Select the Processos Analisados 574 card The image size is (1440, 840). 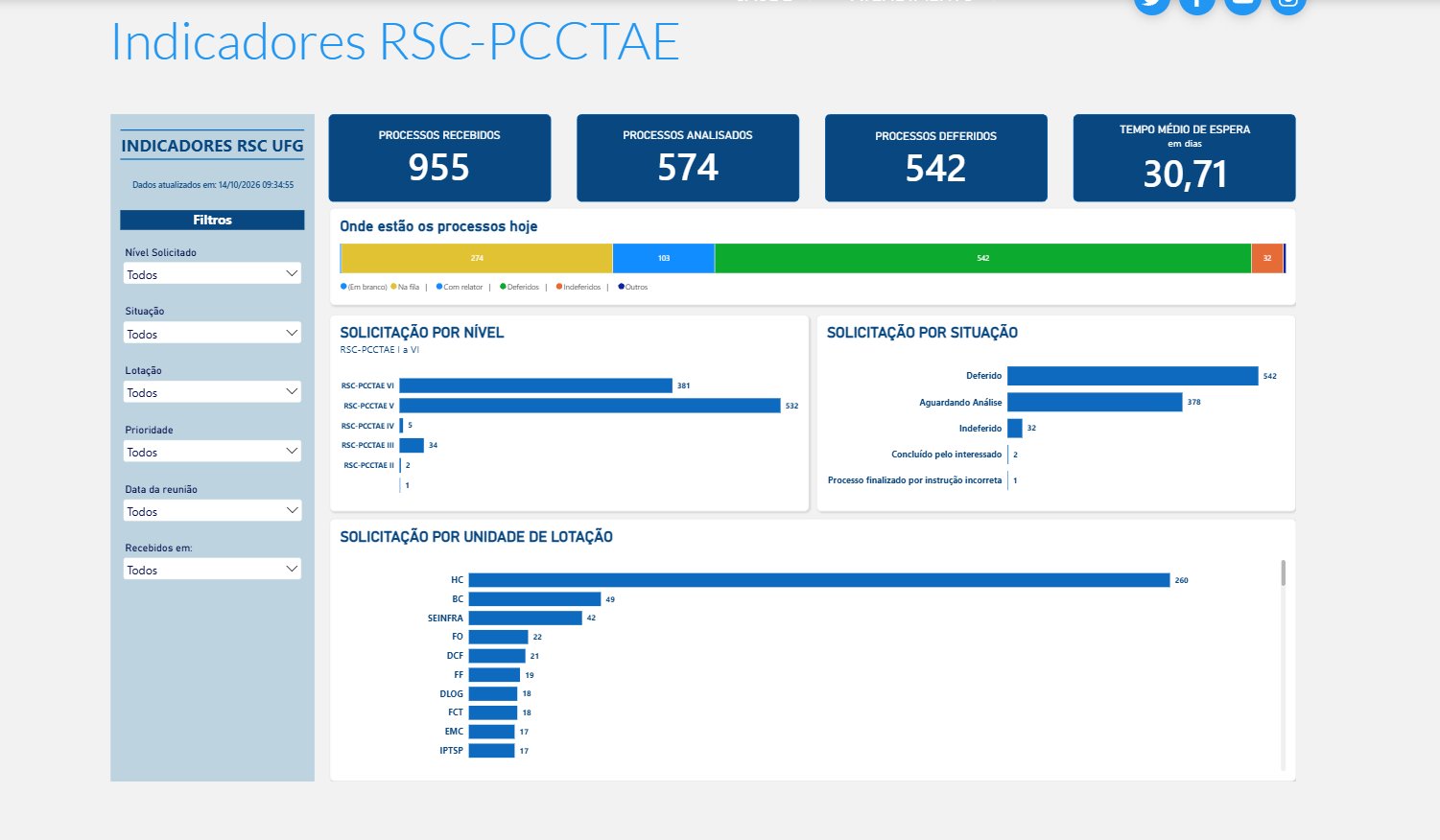tap(688, 158)
